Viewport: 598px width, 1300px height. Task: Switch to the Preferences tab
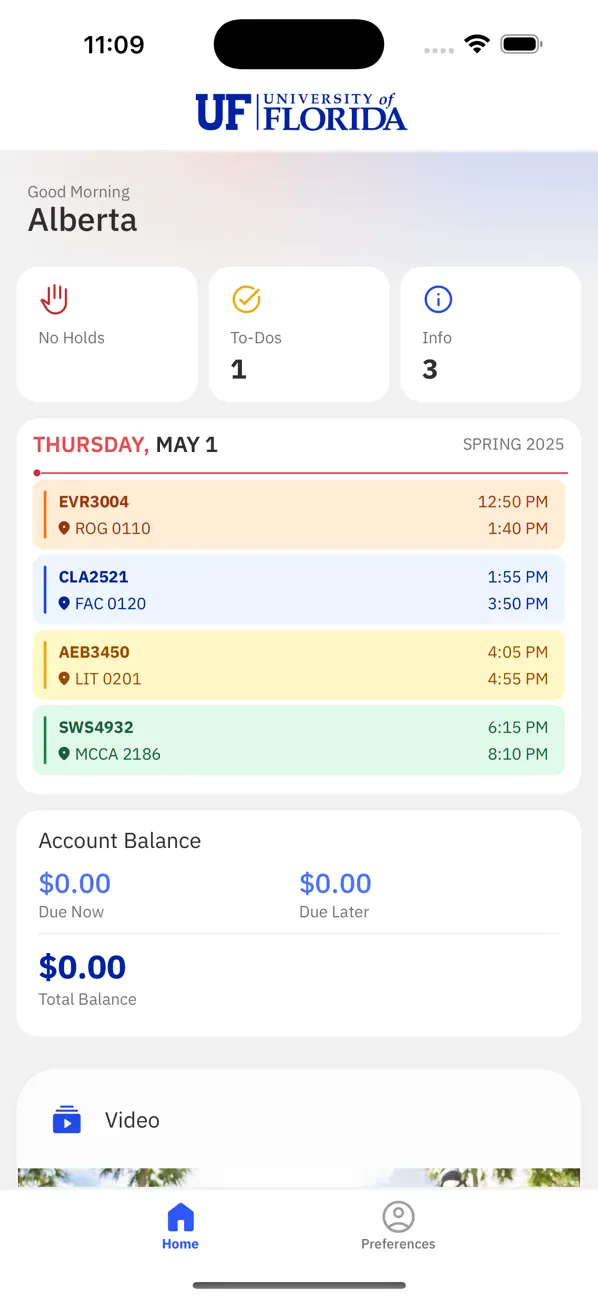(x=398, y=1227)
